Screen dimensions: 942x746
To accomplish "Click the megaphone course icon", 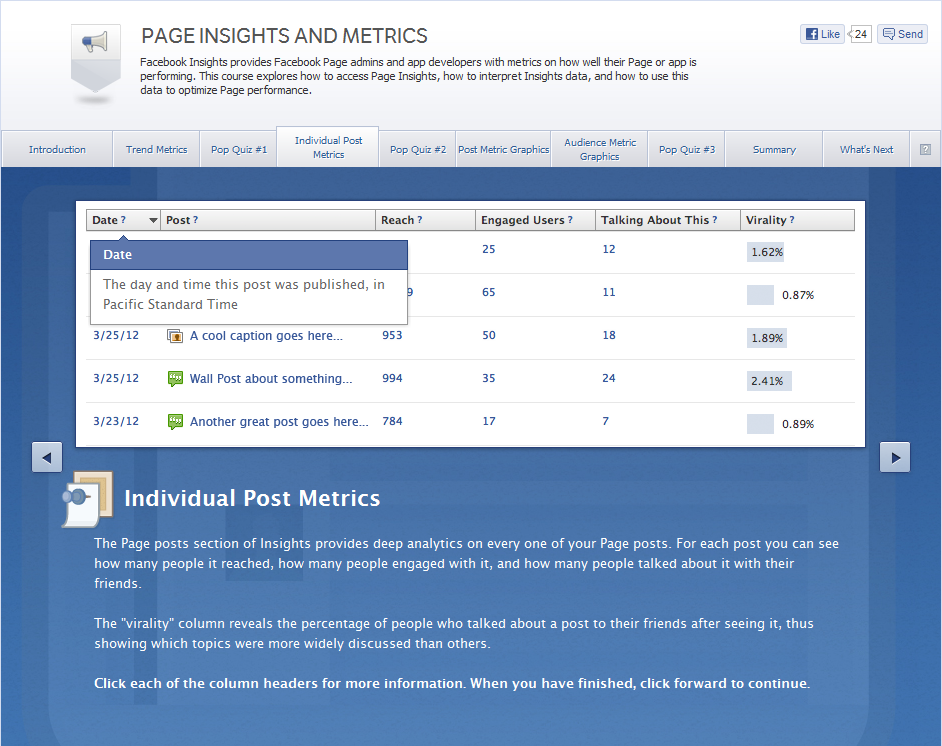I will (96, 58).
